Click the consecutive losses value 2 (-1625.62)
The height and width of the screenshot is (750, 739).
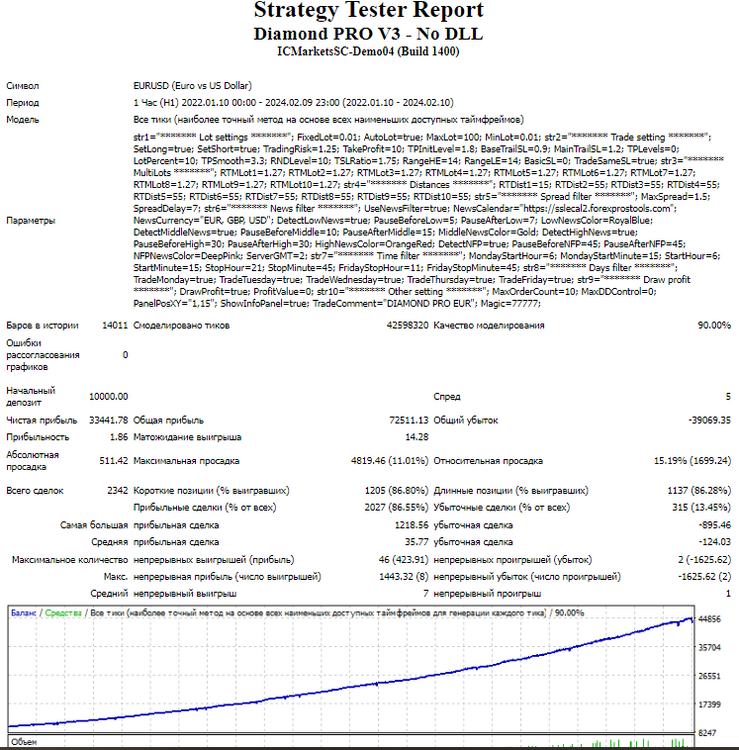coord(705,559)
